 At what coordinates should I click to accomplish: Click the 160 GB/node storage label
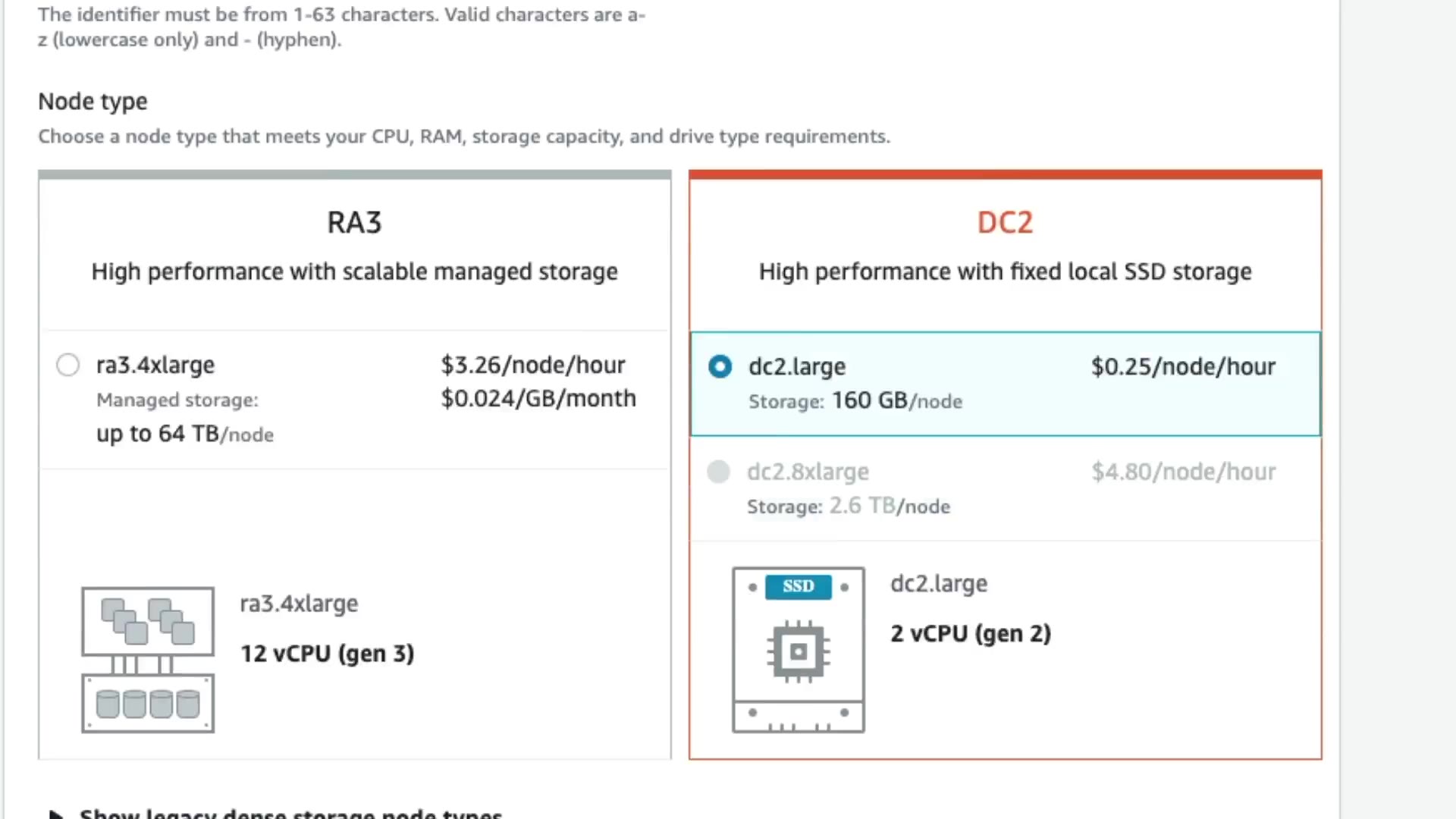(x=896, y=400)
